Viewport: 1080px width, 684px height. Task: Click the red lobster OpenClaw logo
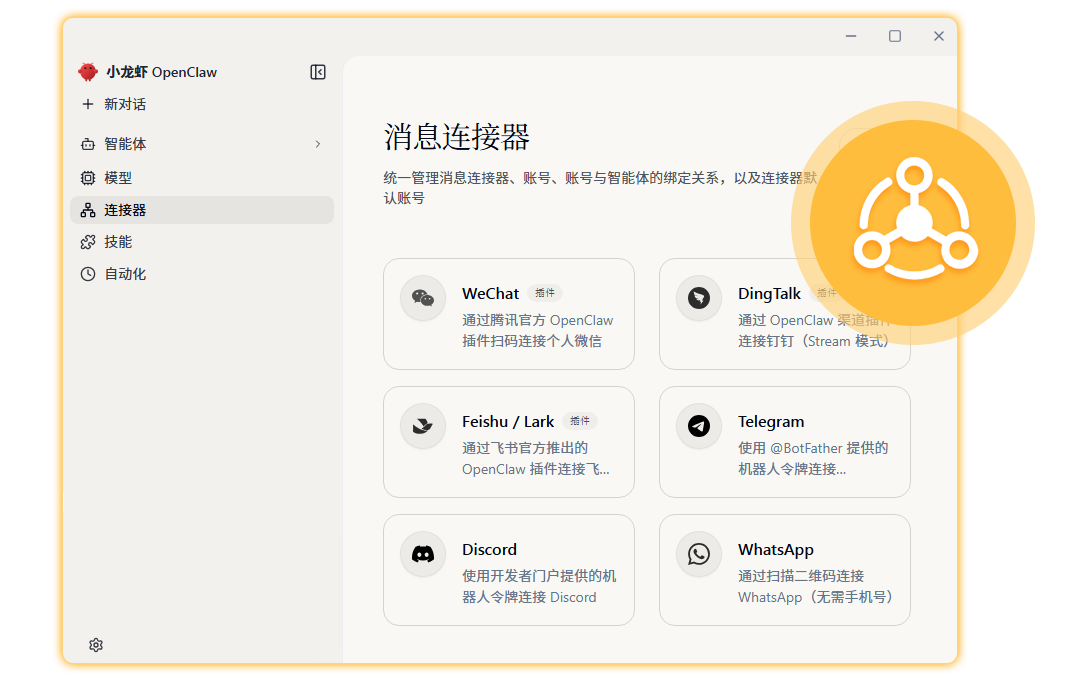pos(88,72)
